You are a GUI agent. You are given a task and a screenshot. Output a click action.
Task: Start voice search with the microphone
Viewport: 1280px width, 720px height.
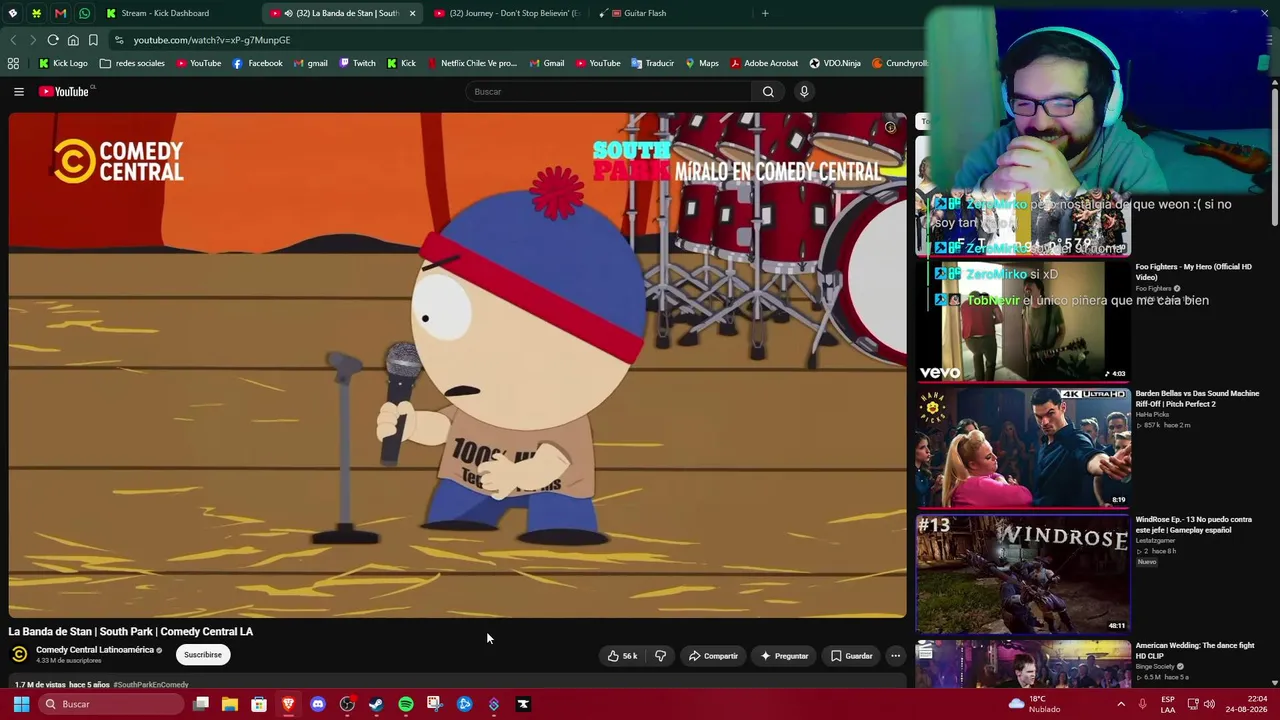coord(804,92)
